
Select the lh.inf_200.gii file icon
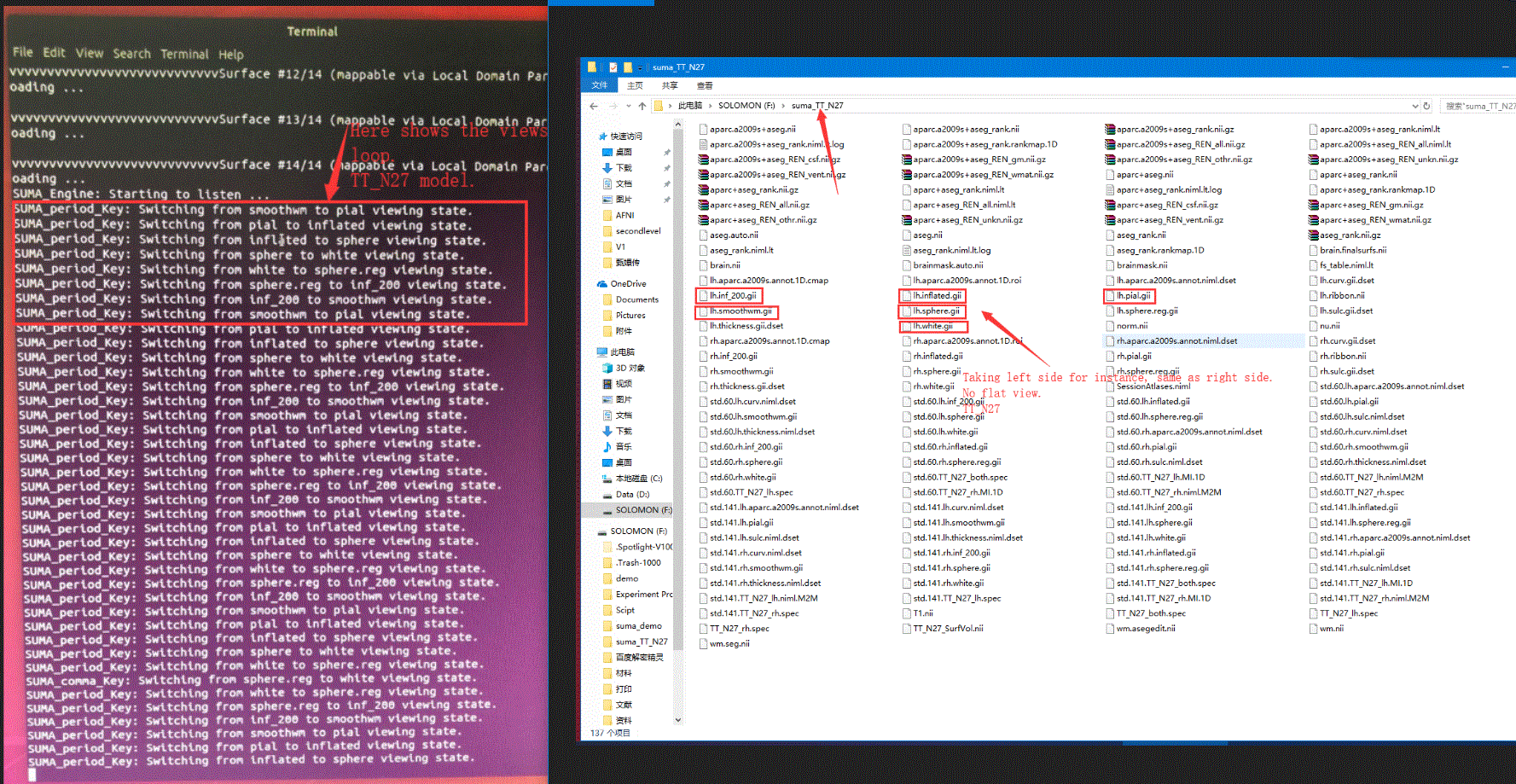tap(704, 296)
